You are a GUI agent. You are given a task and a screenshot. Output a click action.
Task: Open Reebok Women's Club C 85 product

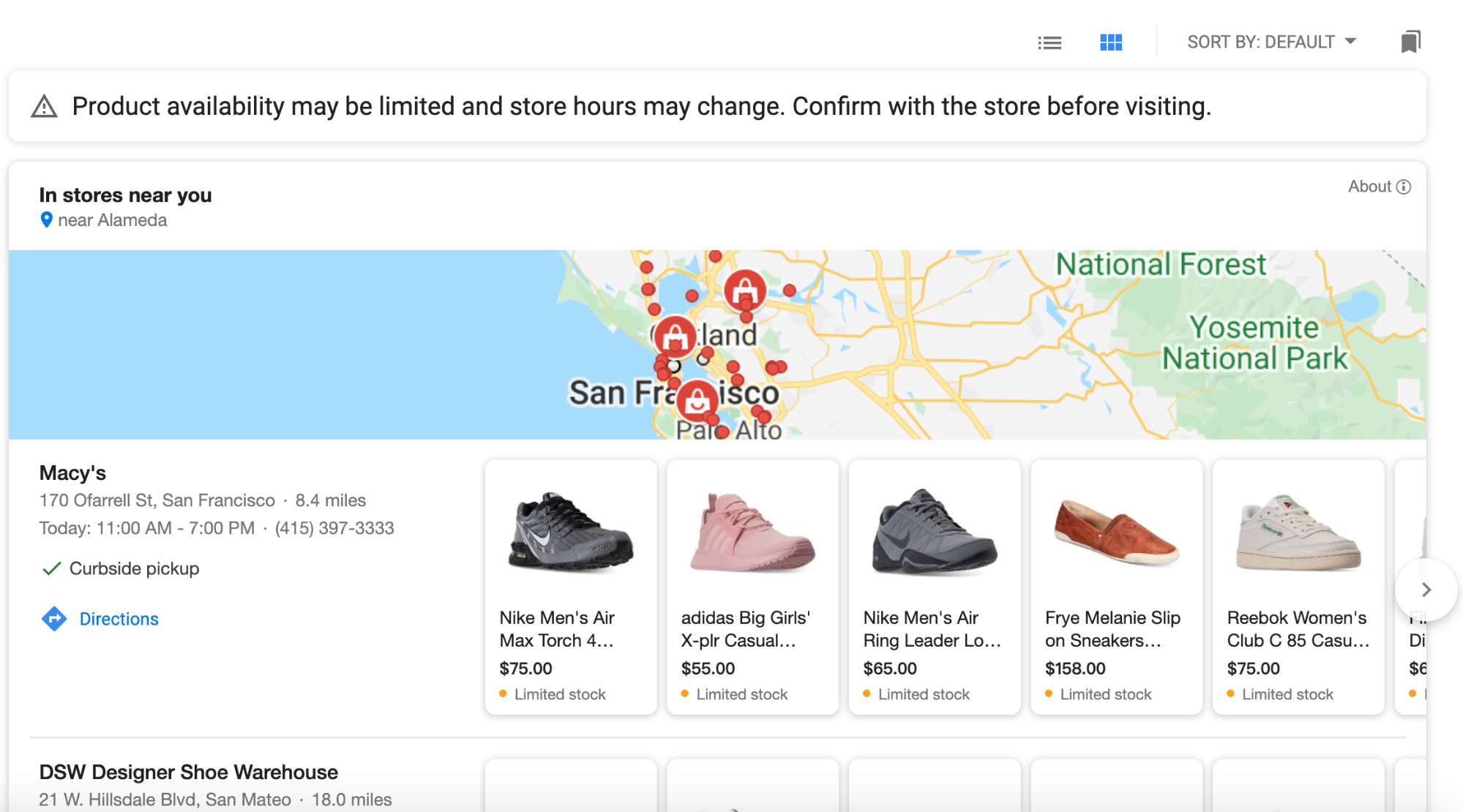click(1298, 587)
